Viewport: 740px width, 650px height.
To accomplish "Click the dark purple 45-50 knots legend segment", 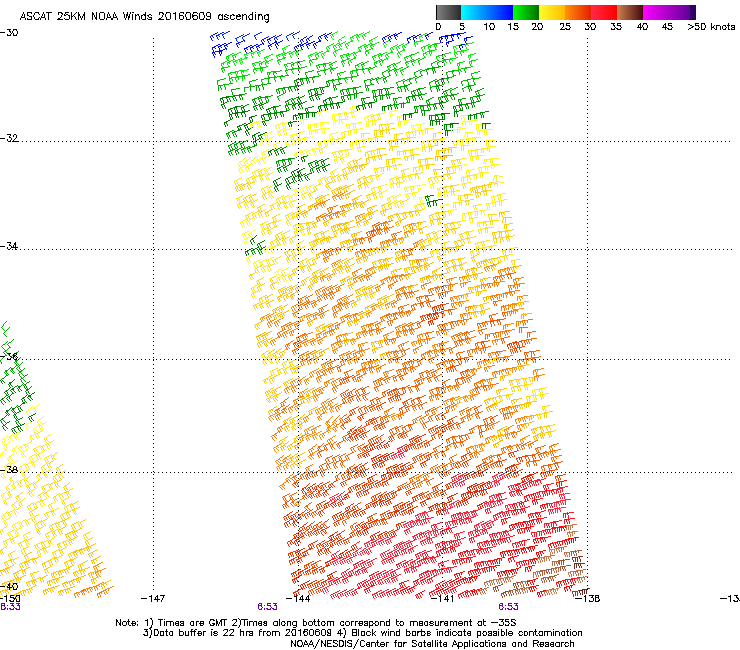I will [682, 12].
